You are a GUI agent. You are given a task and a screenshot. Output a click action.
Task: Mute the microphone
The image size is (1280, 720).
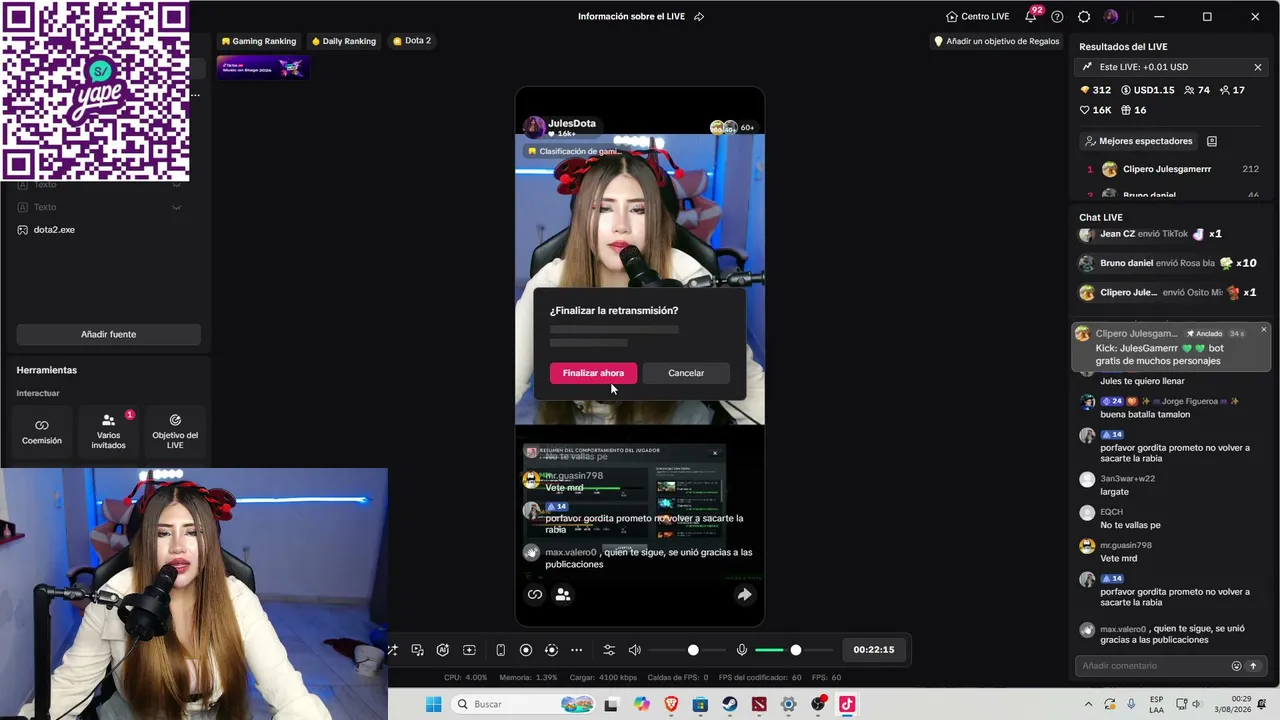tap(742, 650)
